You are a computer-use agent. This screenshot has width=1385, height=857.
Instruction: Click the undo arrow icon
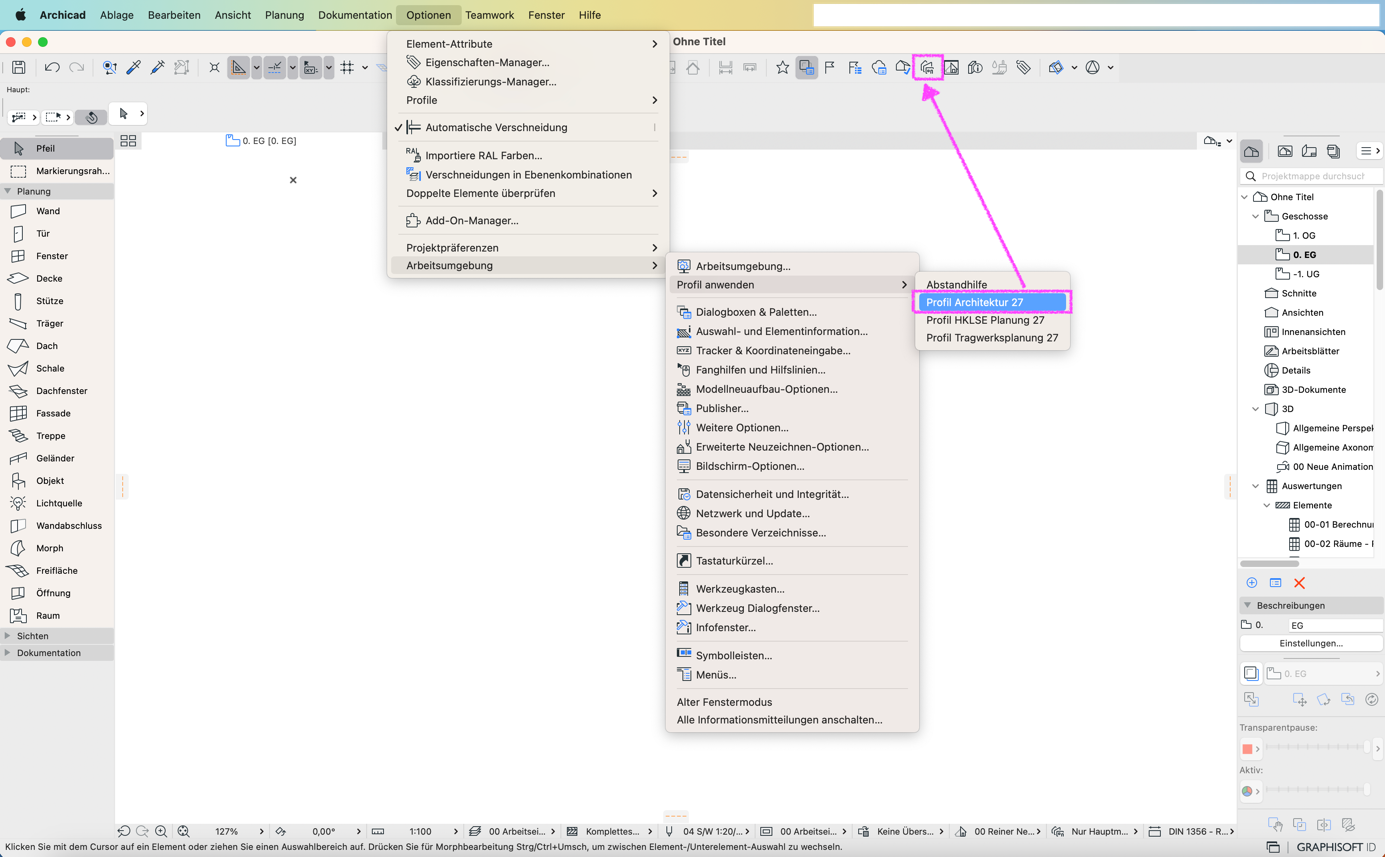pyautogui.click(x=52, y=67)
